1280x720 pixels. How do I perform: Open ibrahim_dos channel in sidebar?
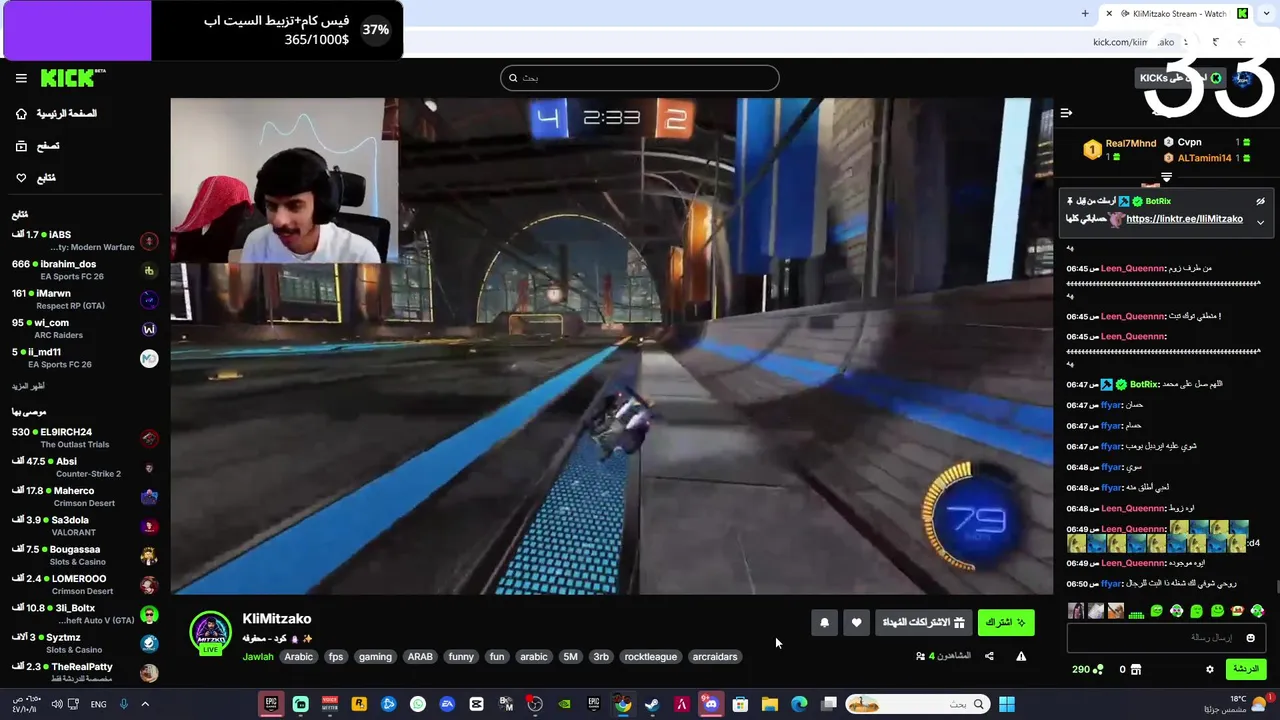click(x=85, y=270)
